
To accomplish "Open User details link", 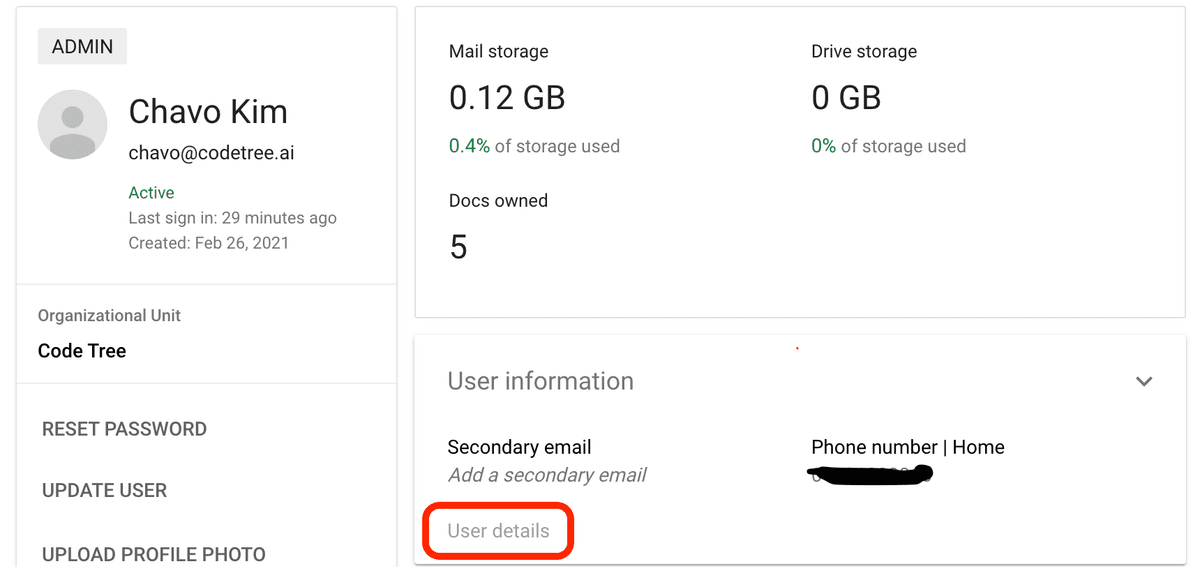I will tap(498, 531).
